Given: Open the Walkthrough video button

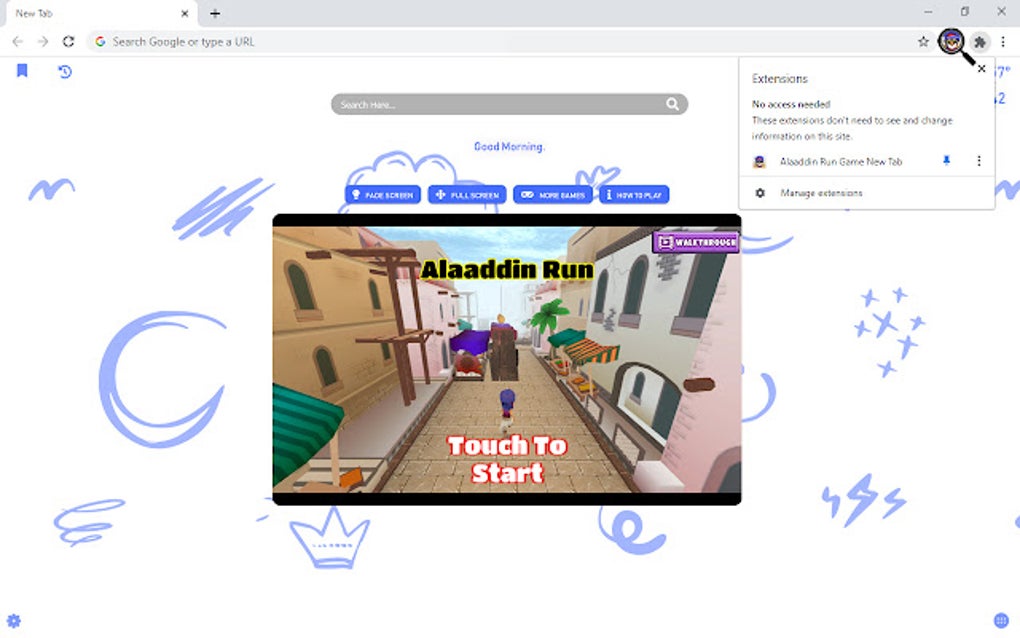Looking at the screenshot, I should tap(696, 242).
